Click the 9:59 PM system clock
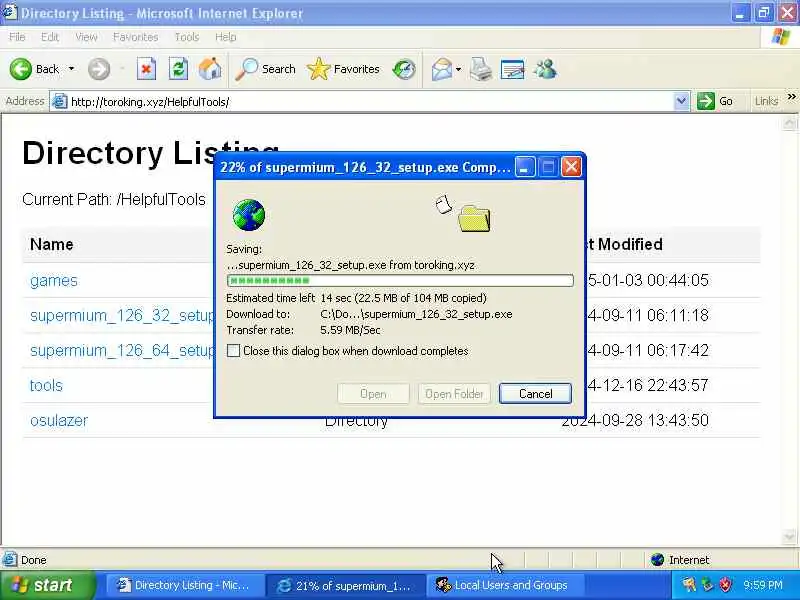The image size is (800, 600). point(763,585)
